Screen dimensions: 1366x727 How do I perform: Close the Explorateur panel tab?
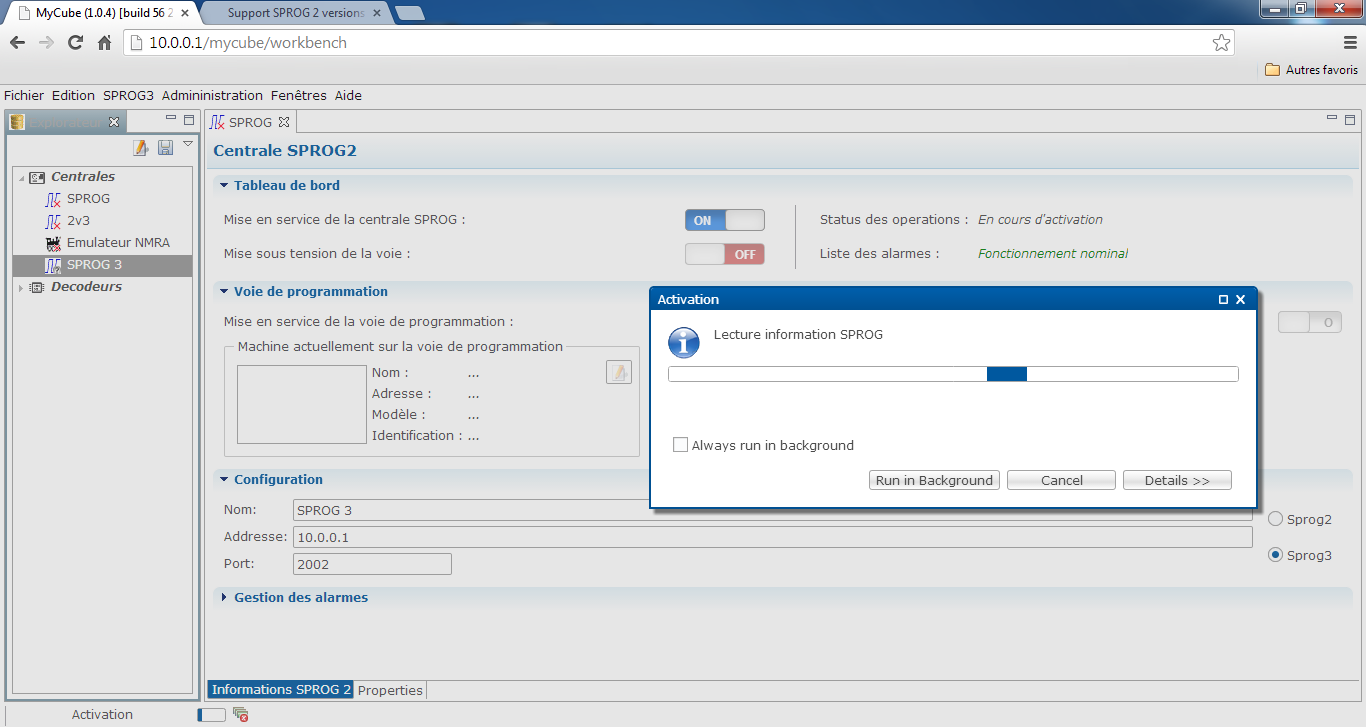click(114, 122)
